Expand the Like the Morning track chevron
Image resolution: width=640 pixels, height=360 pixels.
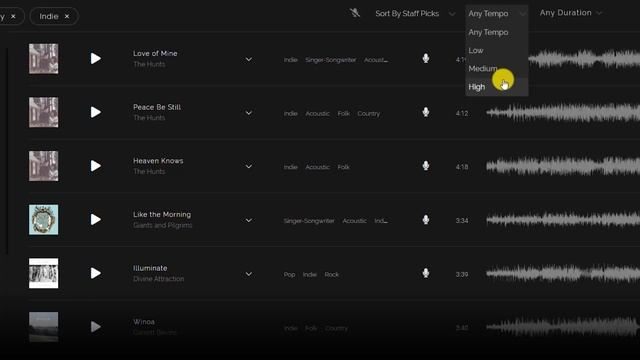point(249,220)
